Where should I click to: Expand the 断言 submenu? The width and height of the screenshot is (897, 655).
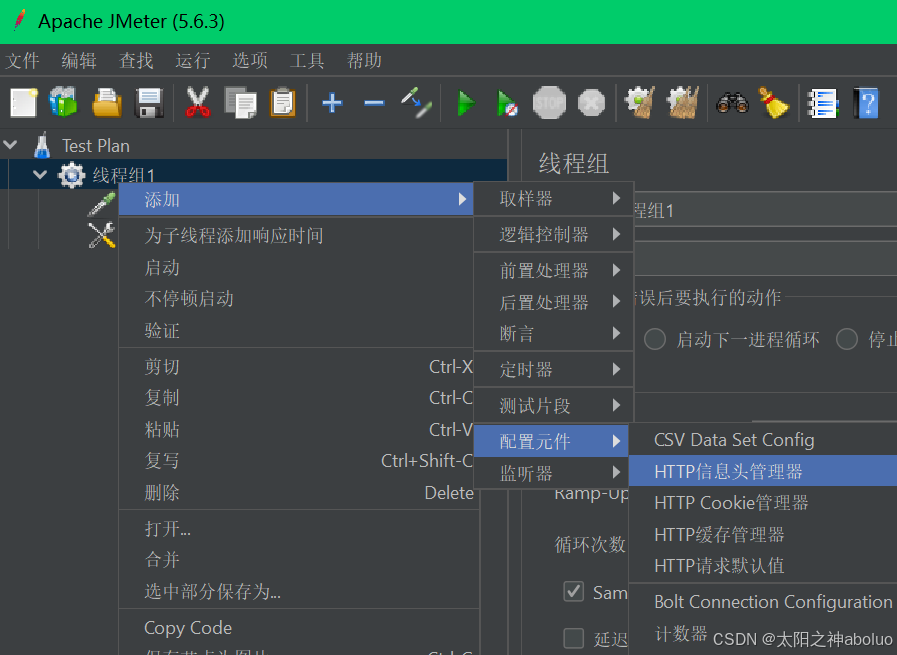click(x=553, y=333)
